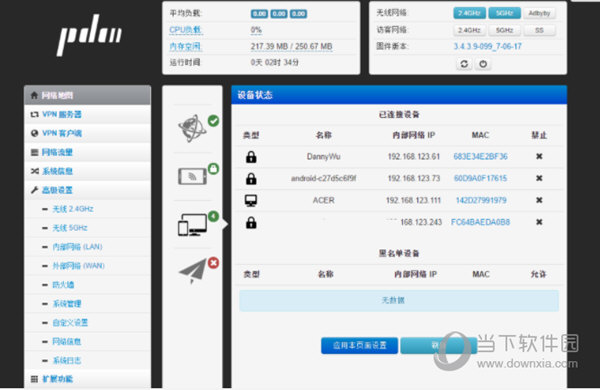Toggle the Adbyby button
Viewport: 600px width, 390px height.
[x=539, y=13]
